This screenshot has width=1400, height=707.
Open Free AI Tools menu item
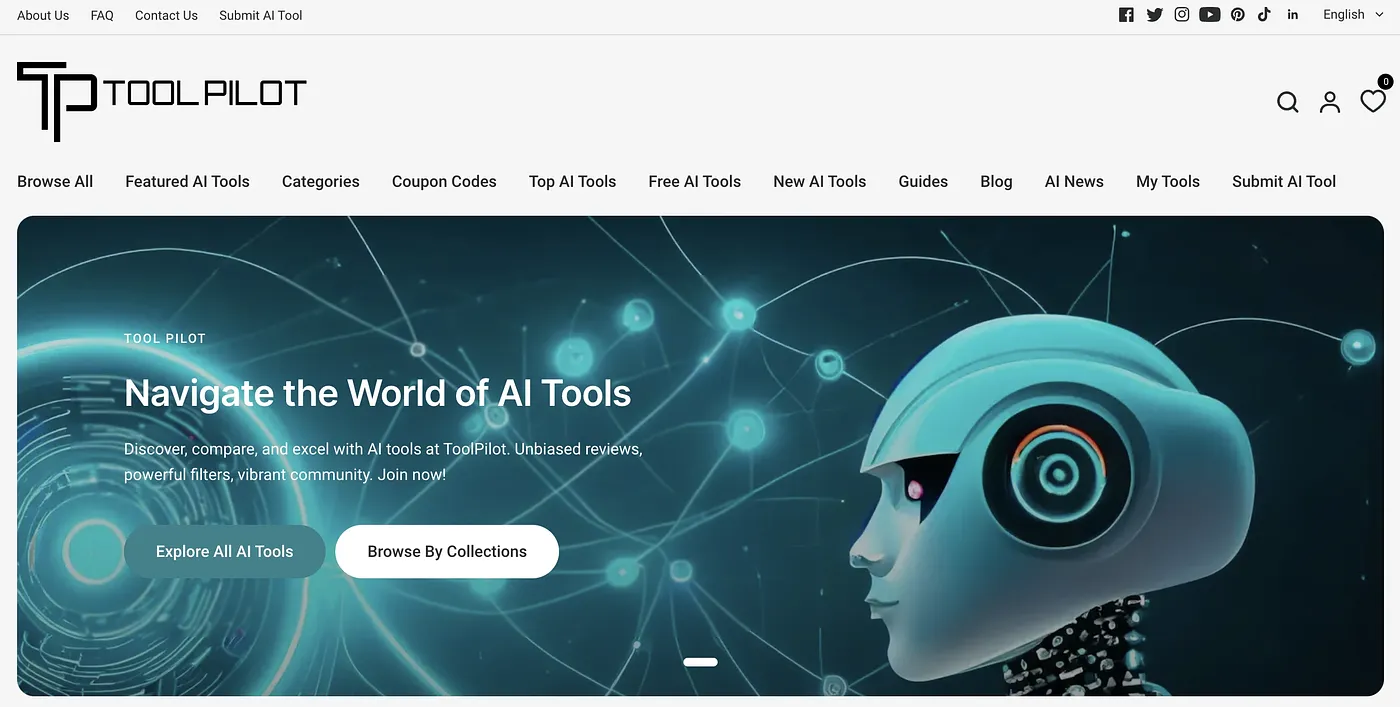tap(694, 181)
